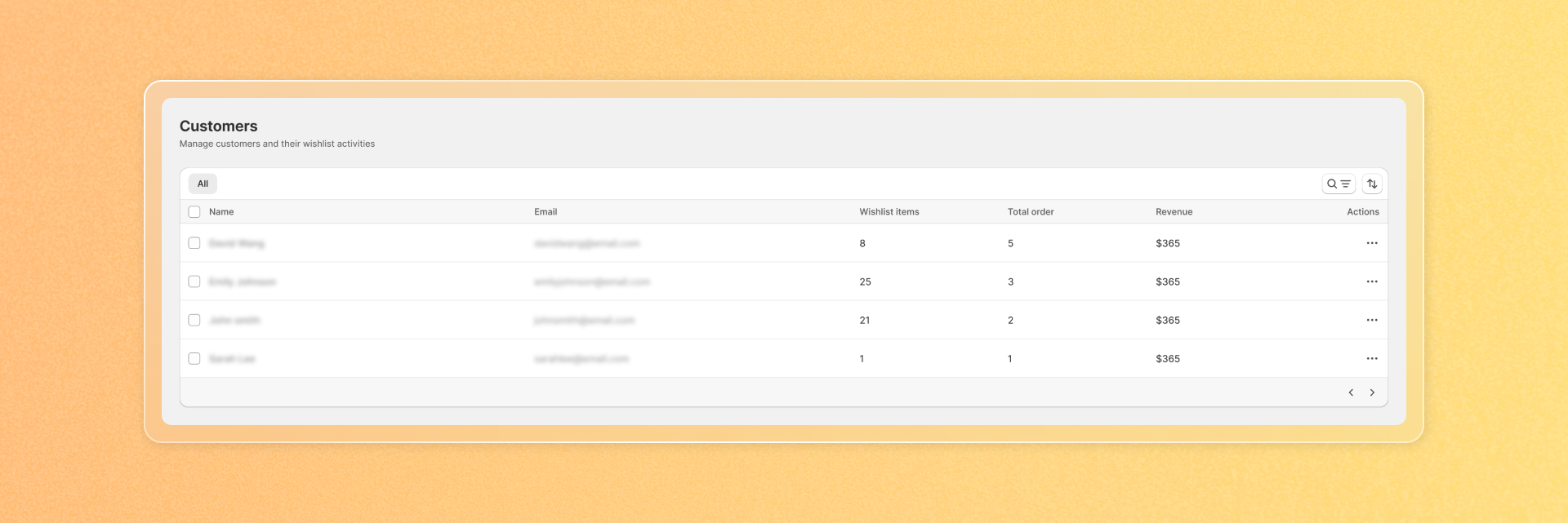Open actions menu for row with 21 wishlist items
This screenshot has width=1568, height=523.
pyautogui.click(x=1372, y=320)
